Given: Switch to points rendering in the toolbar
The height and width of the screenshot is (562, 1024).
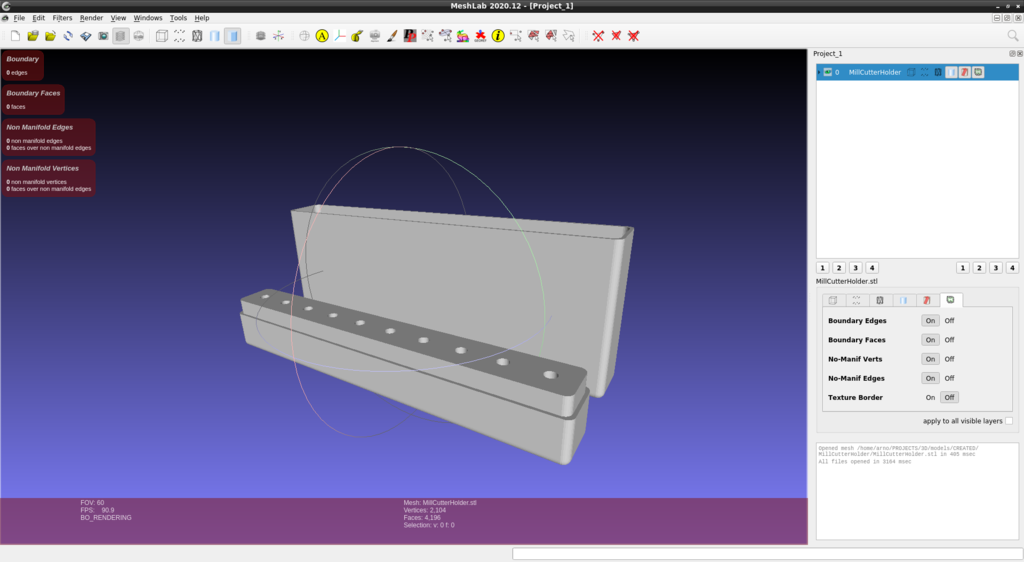Looking at the screenshot, I should [180, 36].
